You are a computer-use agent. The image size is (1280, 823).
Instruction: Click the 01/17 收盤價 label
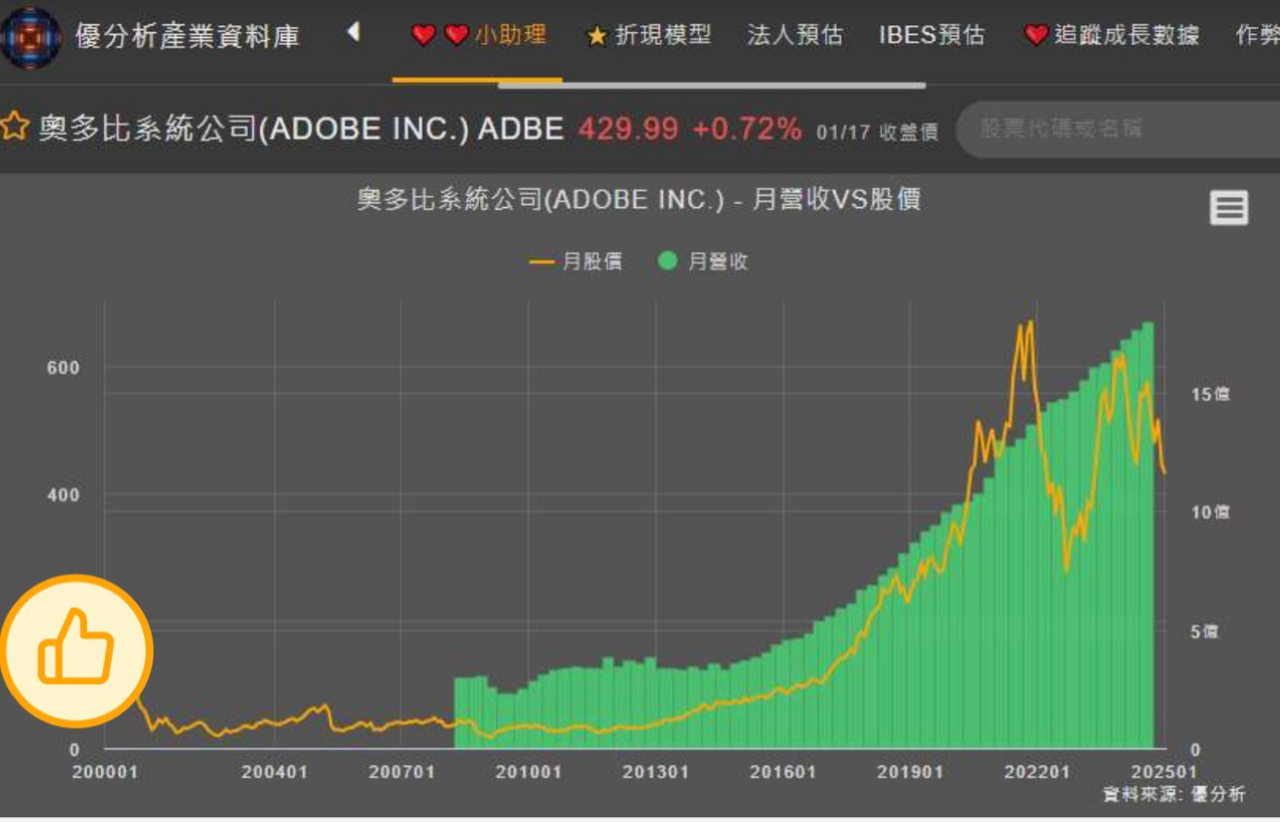[877, 132]
